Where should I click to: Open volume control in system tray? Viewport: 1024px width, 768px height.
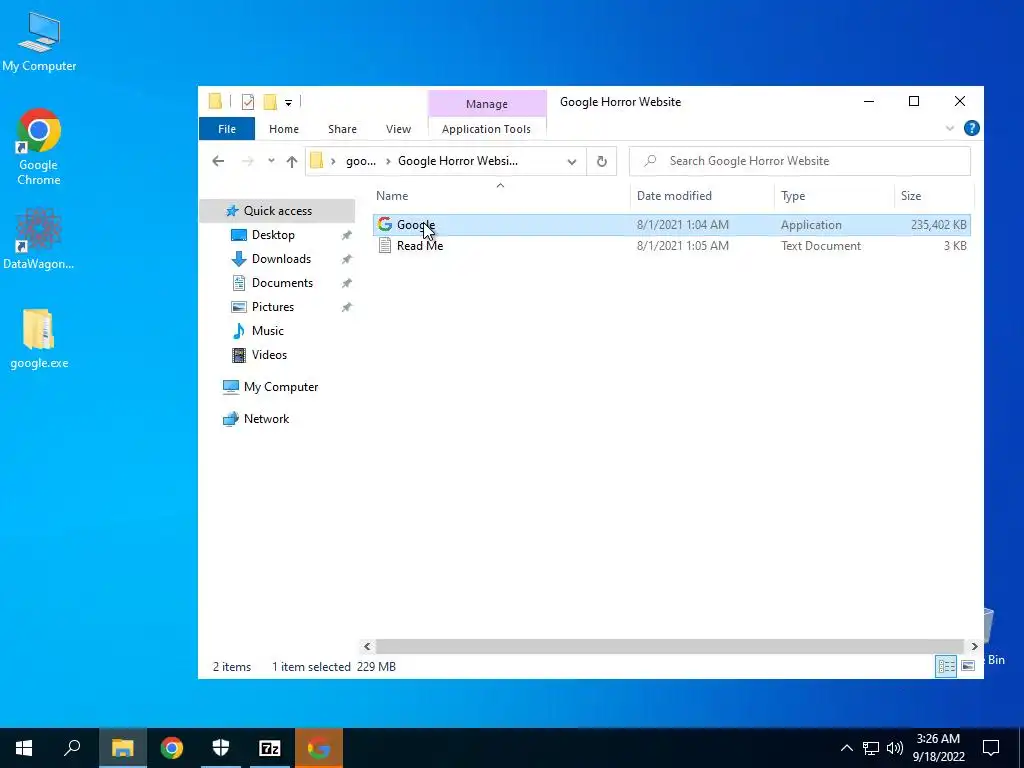pyautogui.click(x=895, y=748)
